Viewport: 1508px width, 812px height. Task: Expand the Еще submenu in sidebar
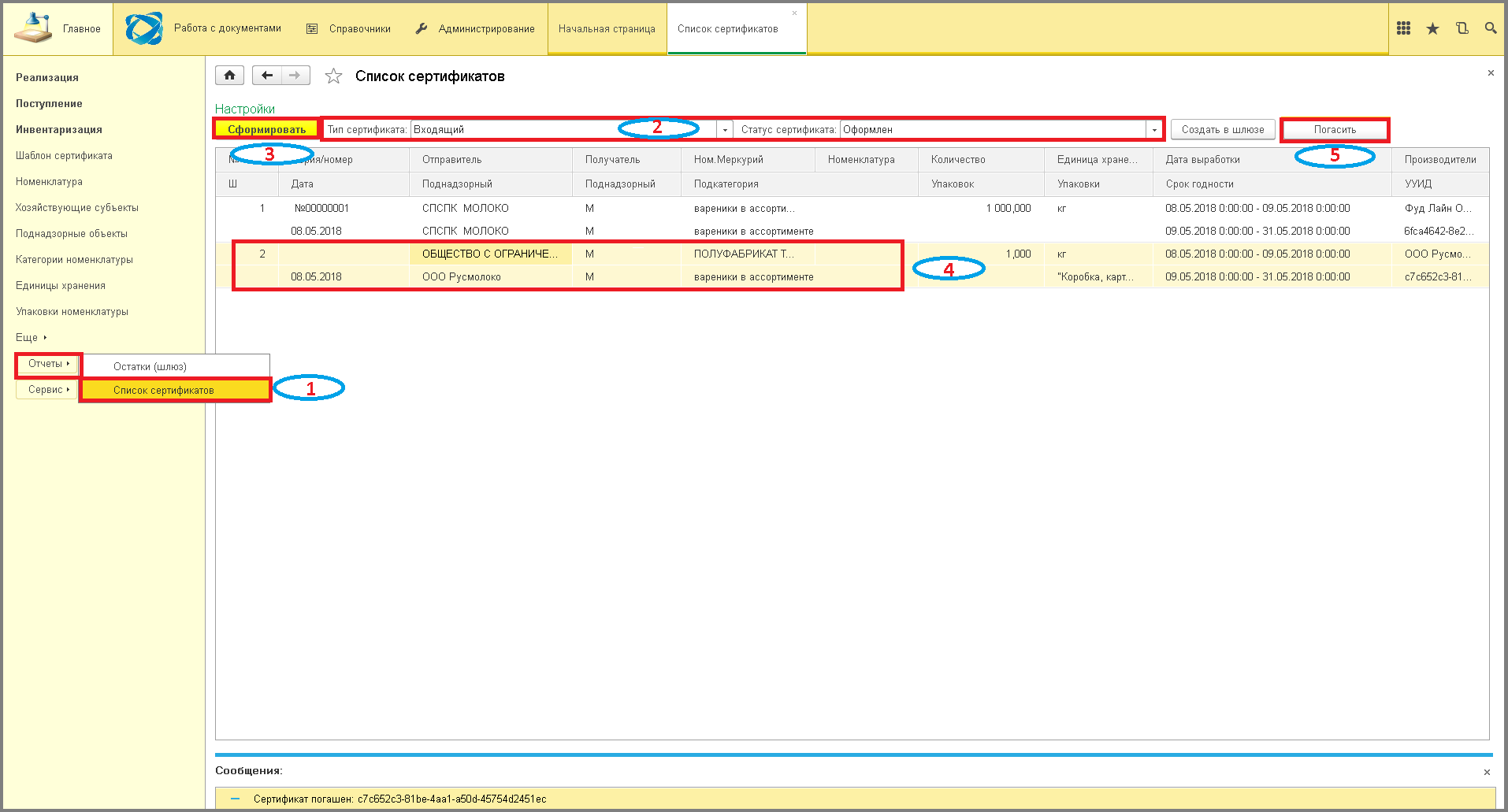[x=32, y=337]
